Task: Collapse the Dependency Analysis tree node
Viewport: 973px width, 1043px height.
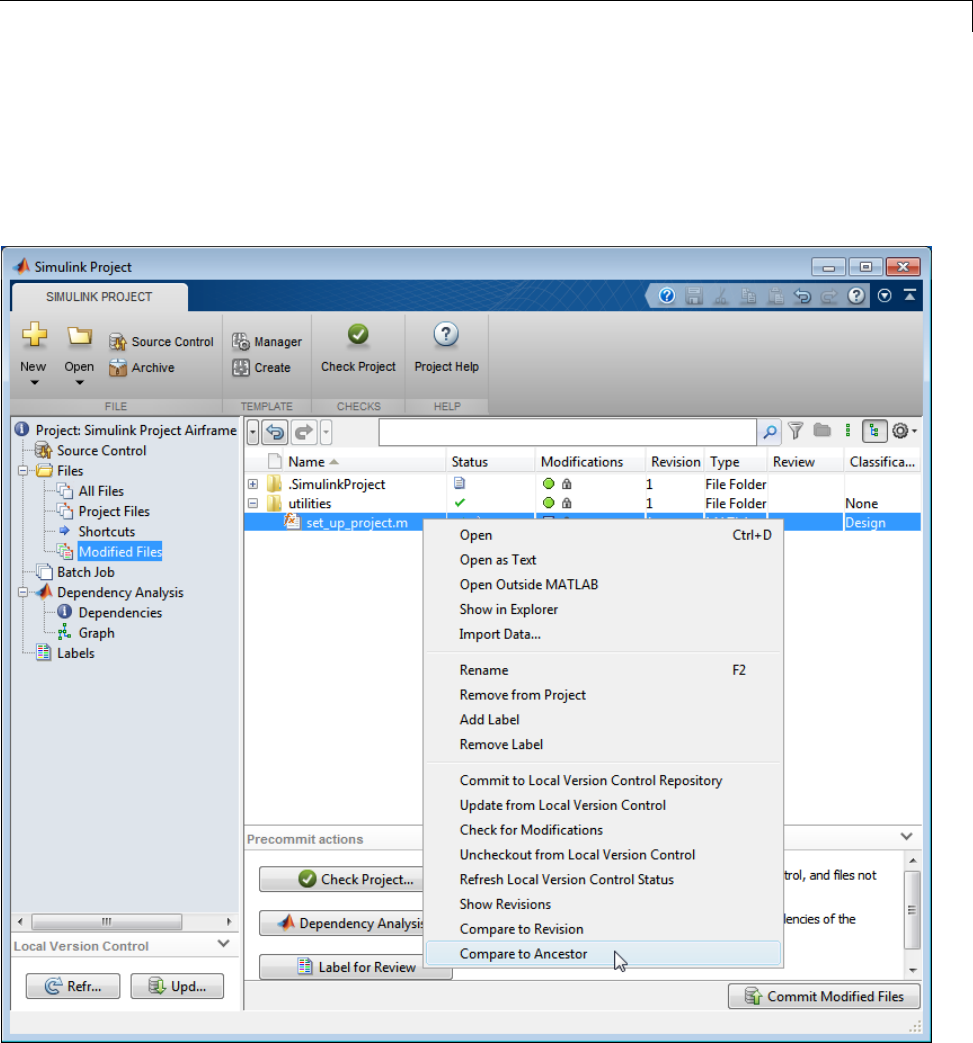Action: [x=23, y=593]
